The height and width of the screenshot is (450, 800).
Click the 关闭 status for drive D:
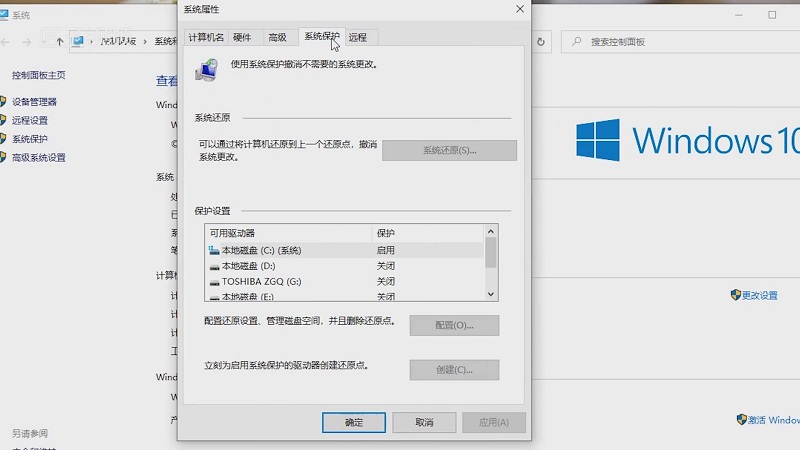(386, 266)
